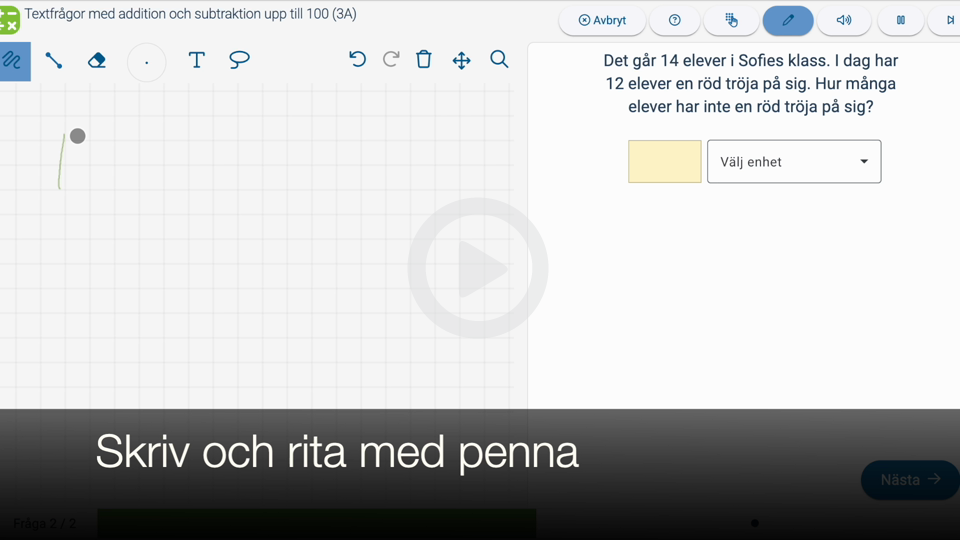Undo the last drawing stroke
Viewport: 960px width, 540px height.
point(357,60)
